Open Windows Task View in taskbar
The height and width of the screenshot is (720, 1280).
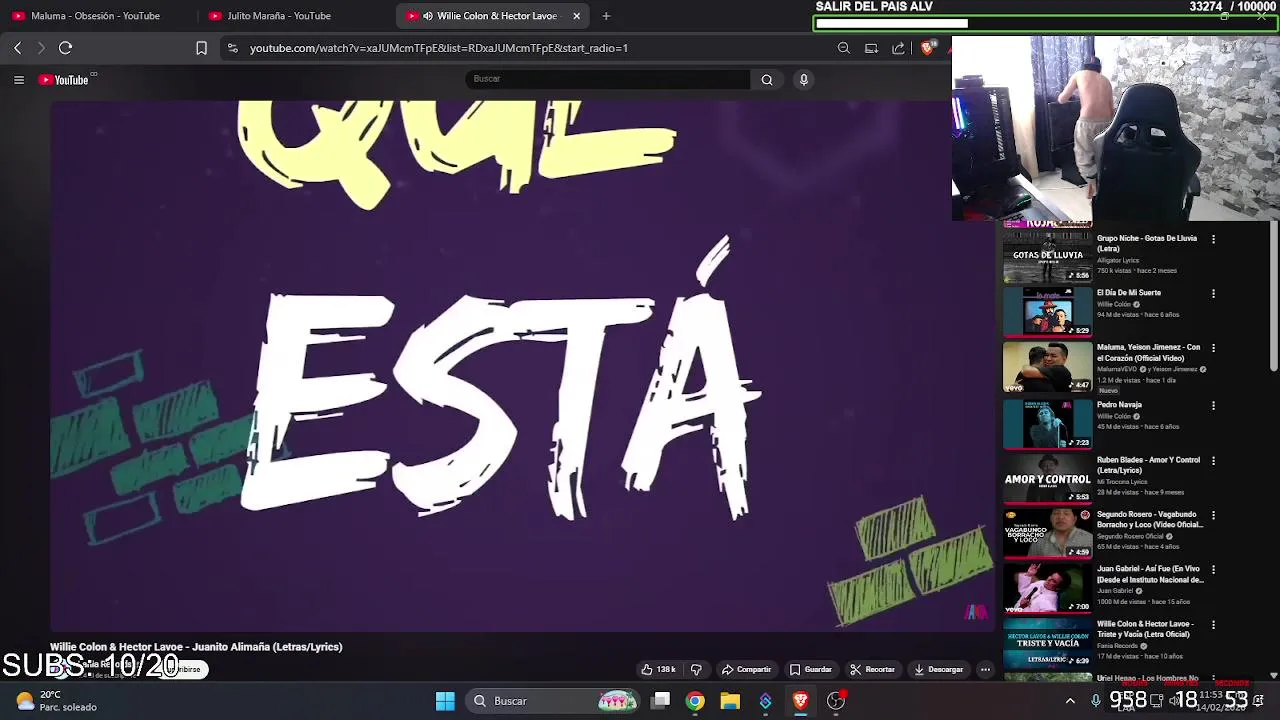pos(660,701)
